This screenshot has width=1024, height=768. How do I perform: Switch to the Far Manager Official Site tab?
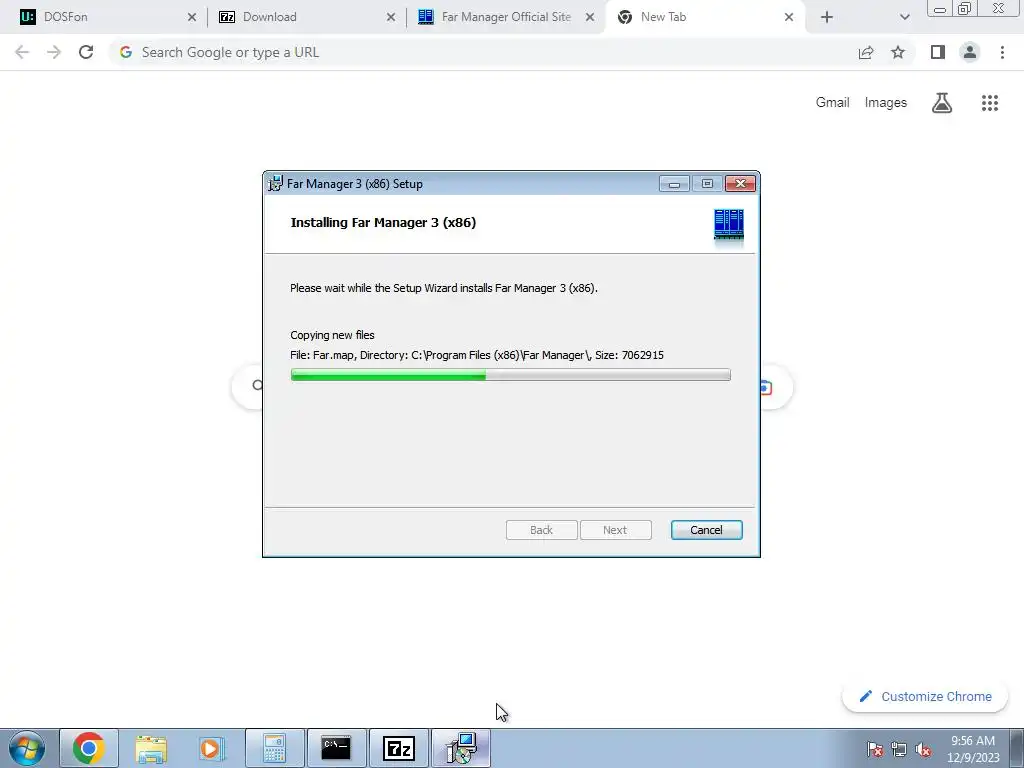506,17
